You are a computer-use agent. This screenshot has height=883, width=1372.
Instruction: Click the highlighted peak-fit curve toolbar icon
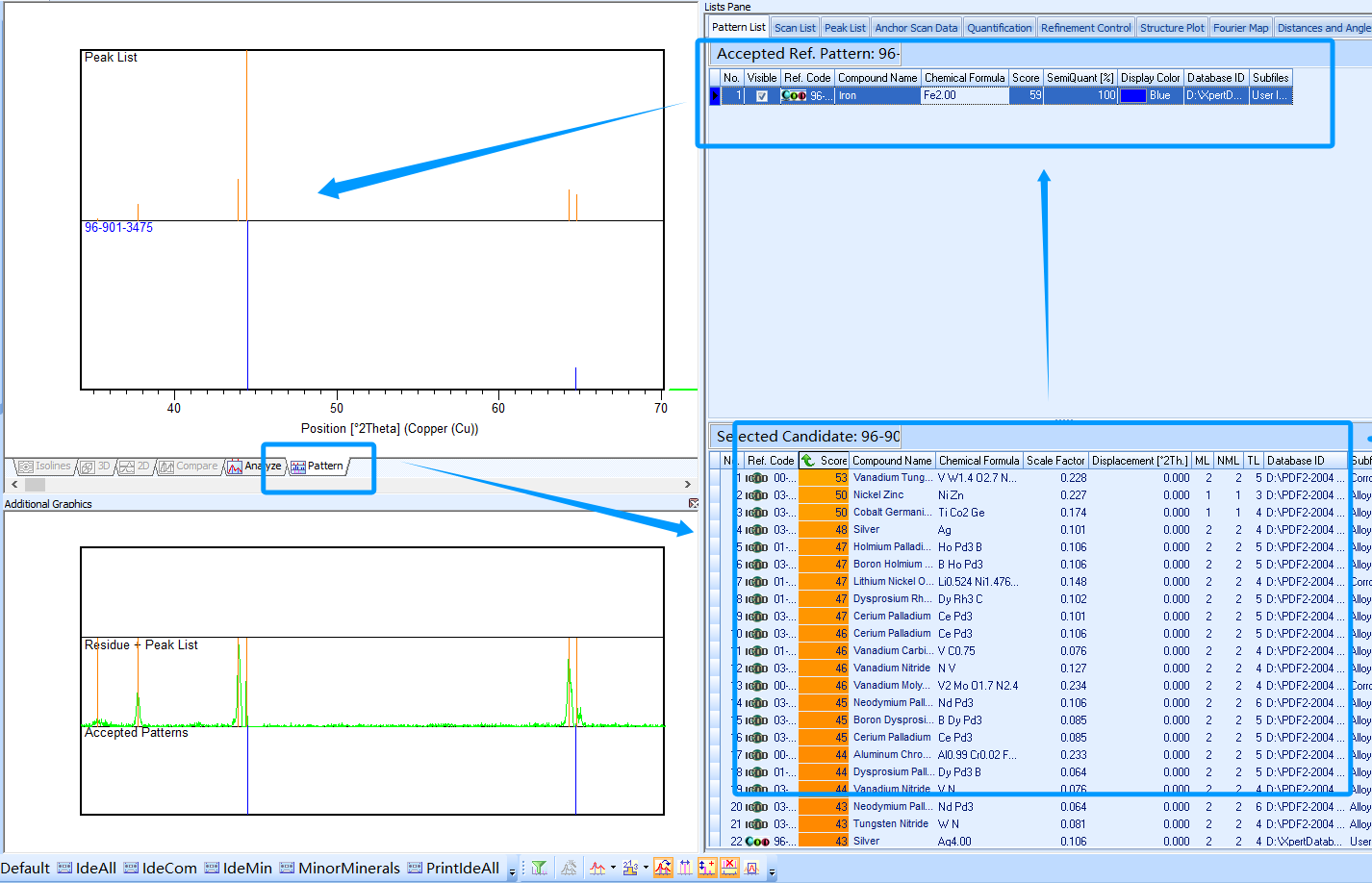[x=663, y=868]
